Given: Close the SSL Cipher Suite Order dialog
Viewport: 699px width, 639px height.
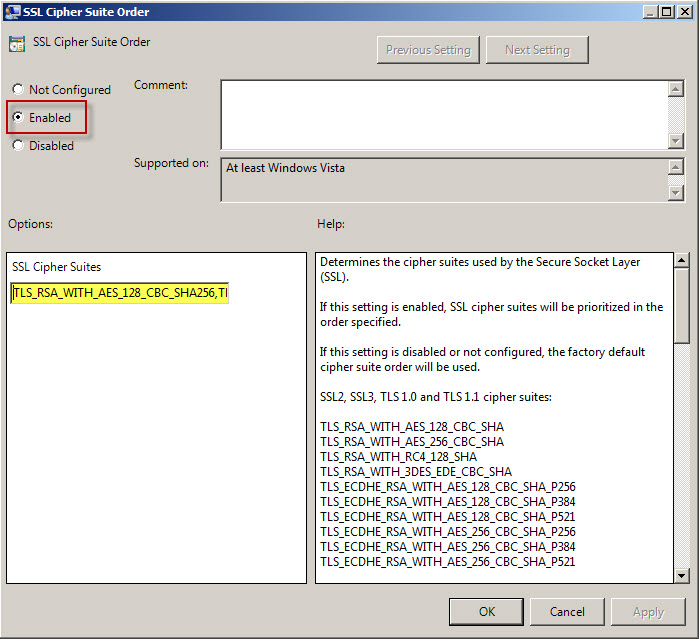Looking at the screenshot, I should (684, 11).
